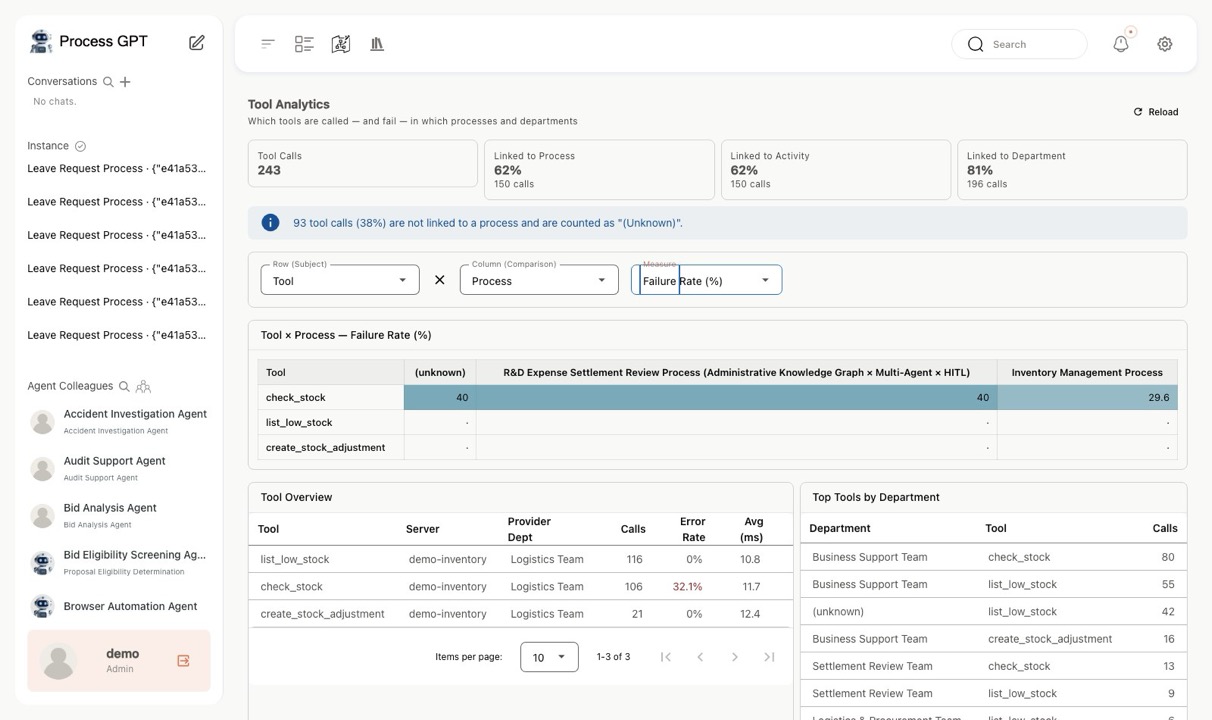Image resolution: width=1212 pixels, height=720 pixels.
Task: Log out using the exit icon next to demo
Action: 183,661
